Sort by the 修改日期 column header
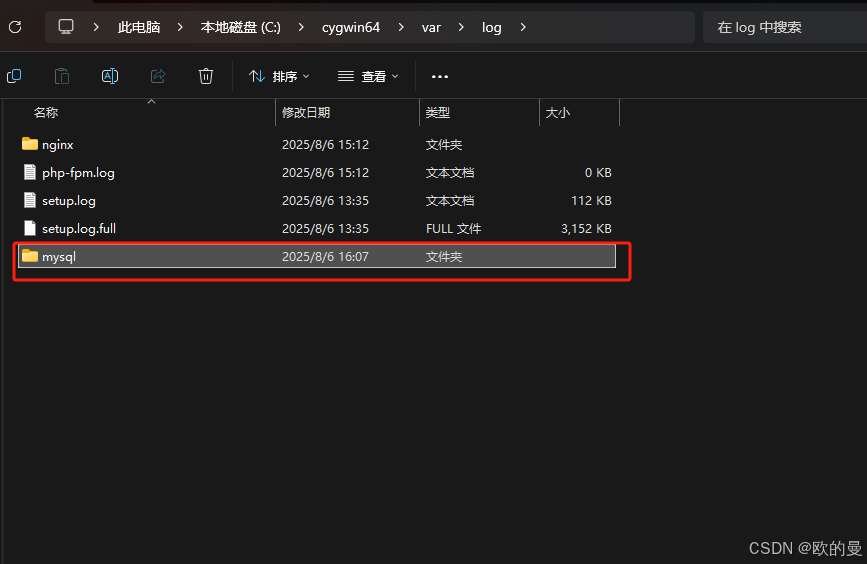This screenshot has height=564, width=867. coord(306,113)
